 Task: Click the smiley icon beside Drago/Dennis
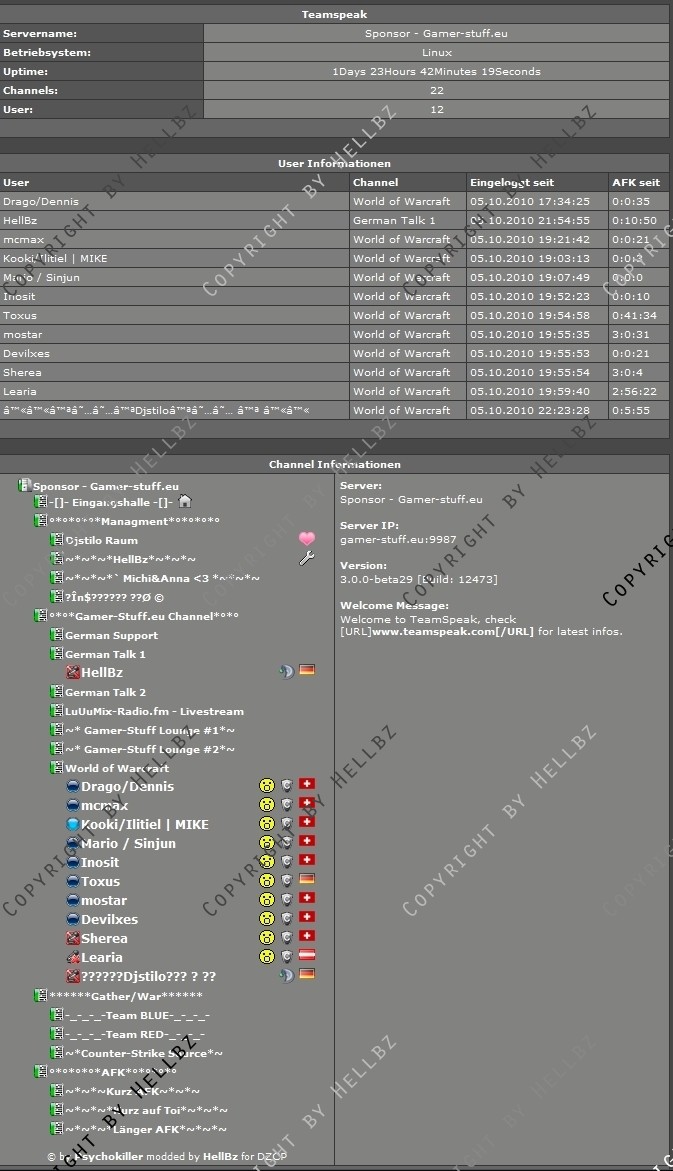[267, 786]
